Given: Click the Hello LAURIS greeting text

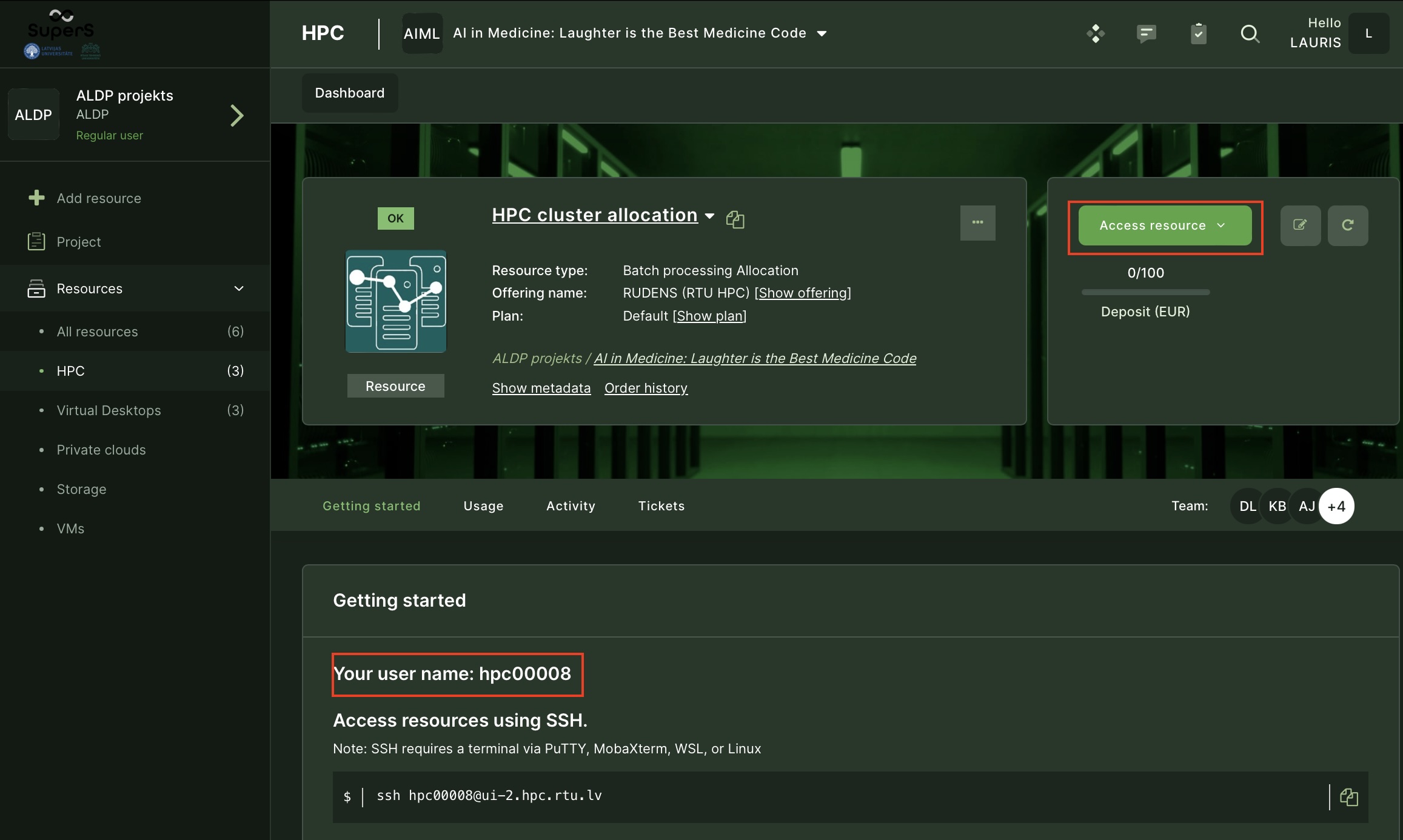Looking at the screenshot, I should click(x=1315, y=33).
